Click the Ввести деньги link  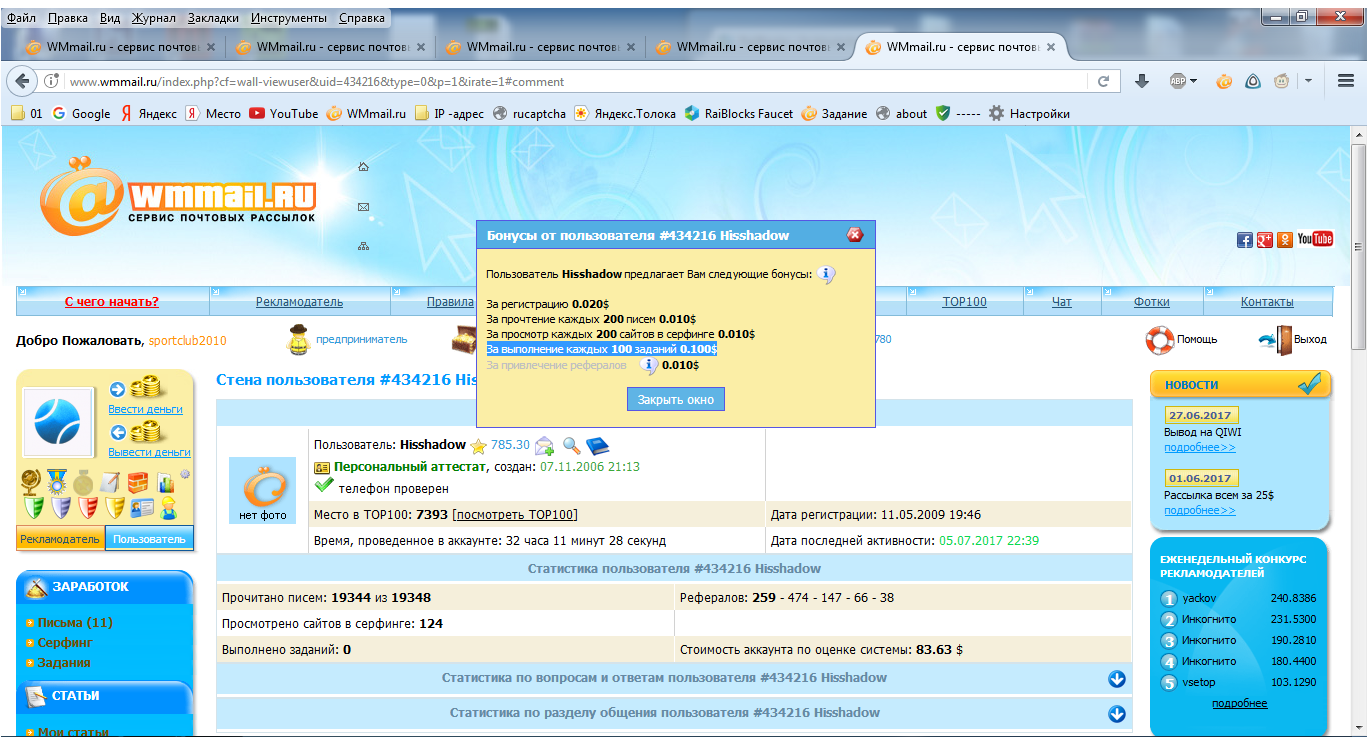coord(146,409)
